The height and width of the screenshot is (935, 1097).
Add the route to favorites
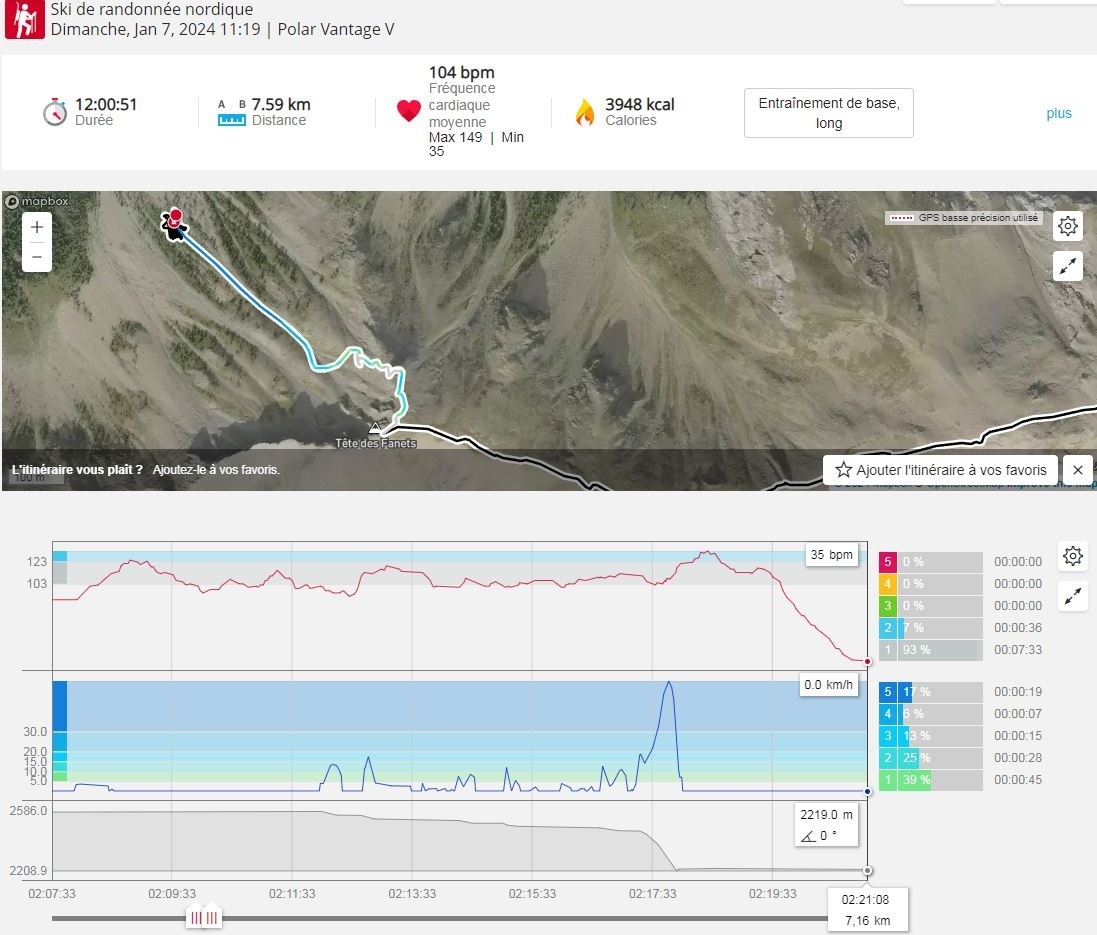(940, 470)
